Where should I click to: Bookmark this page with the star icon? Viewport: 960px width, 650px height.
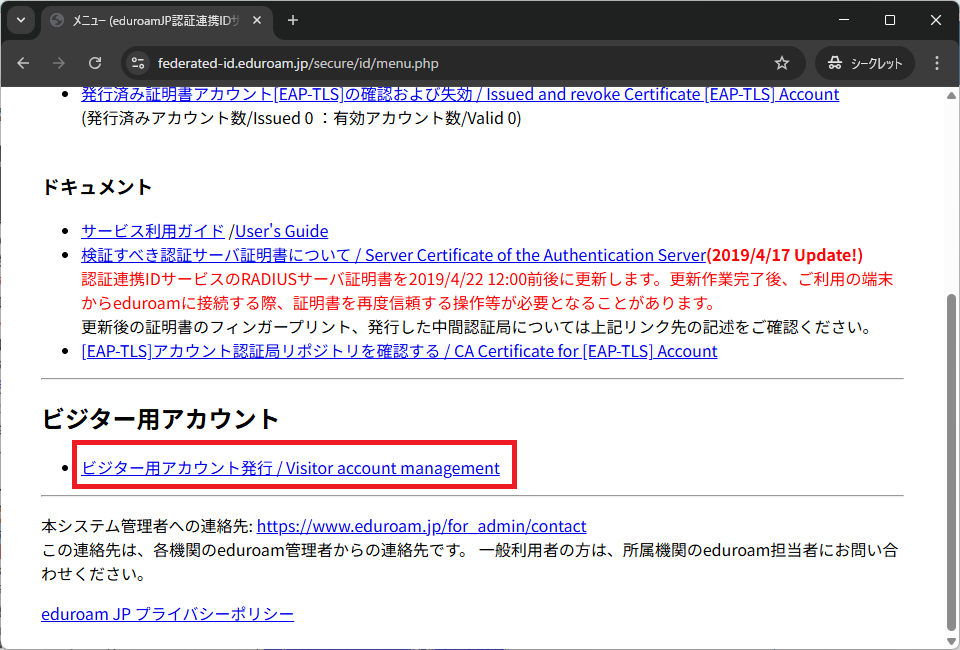(782, 63)
